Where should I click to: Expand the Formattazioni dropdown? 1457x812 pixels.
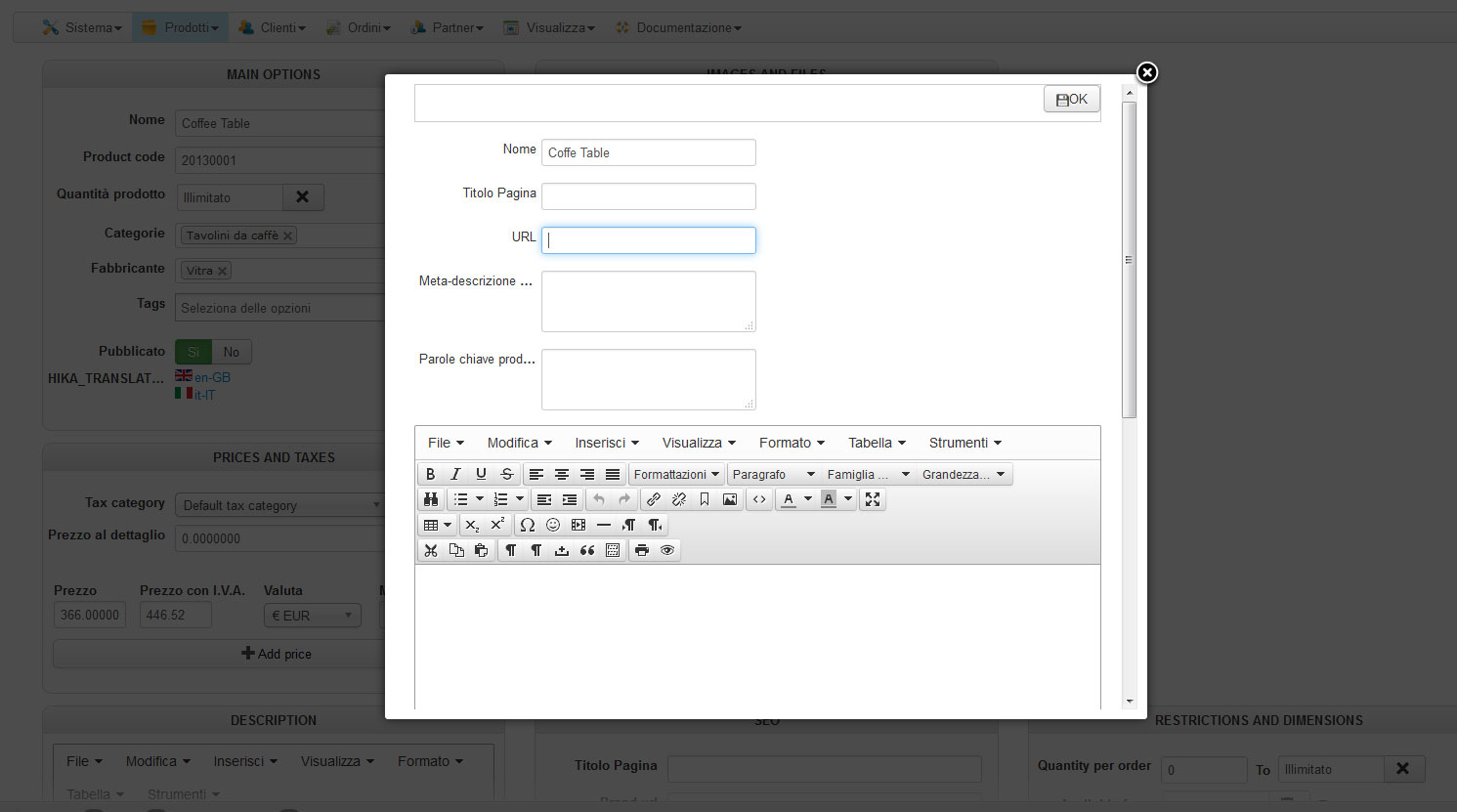click(x=676, y=474)
